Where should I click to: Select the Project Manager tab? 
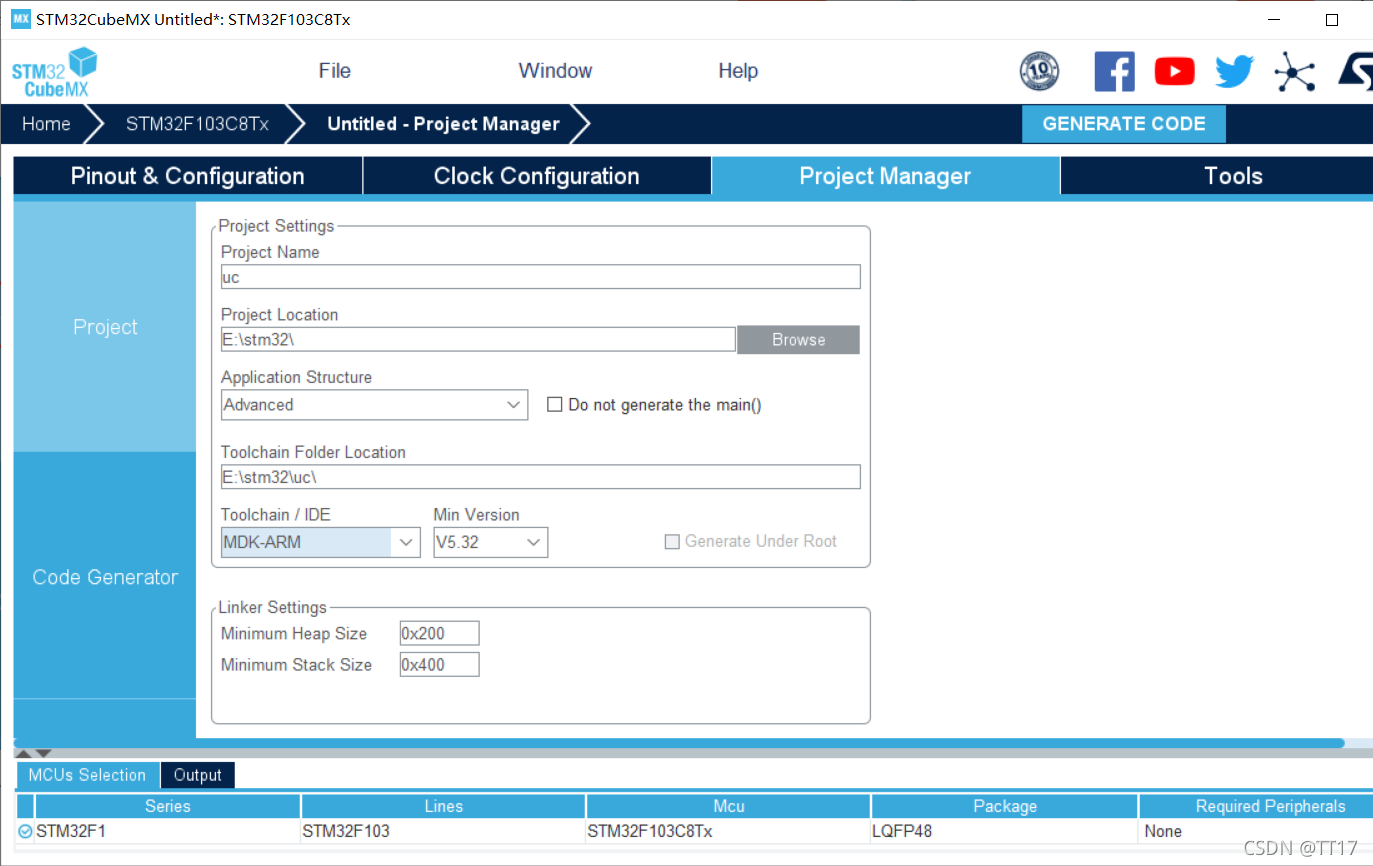[885, 176]
